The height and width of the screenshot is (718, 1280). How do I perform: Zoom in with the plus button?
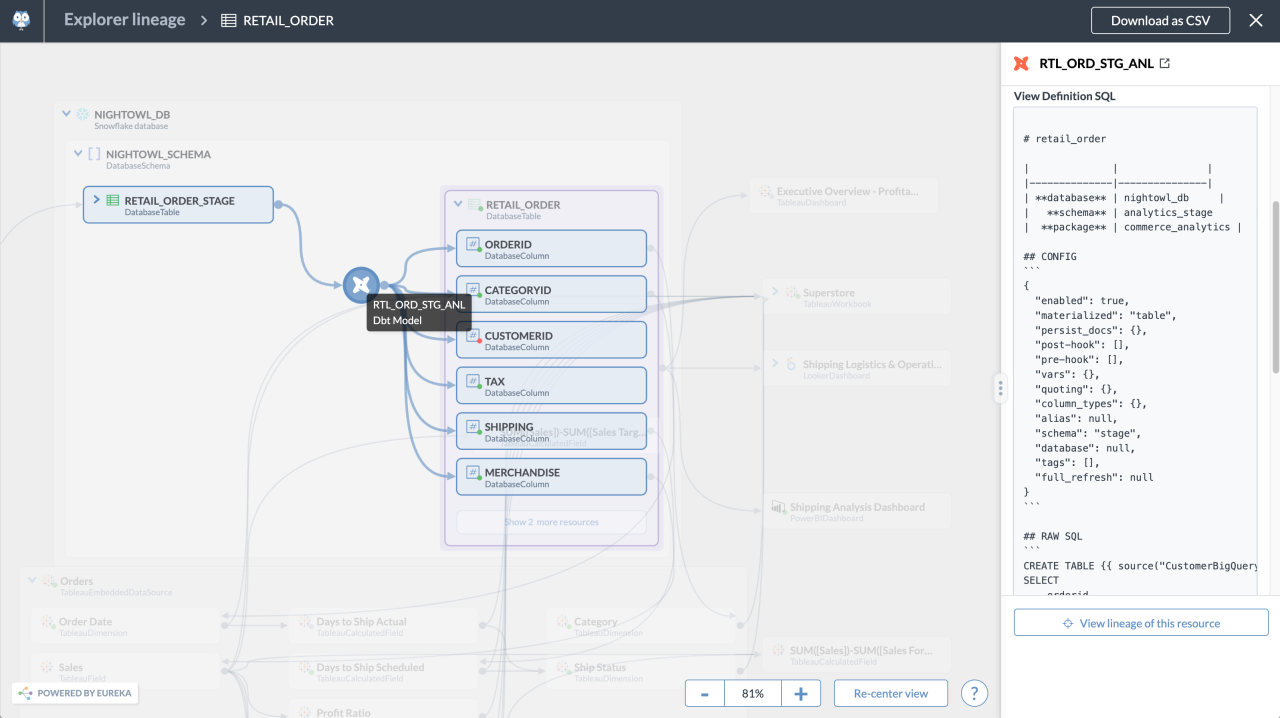pyautogui.click(x=801, y=693)
